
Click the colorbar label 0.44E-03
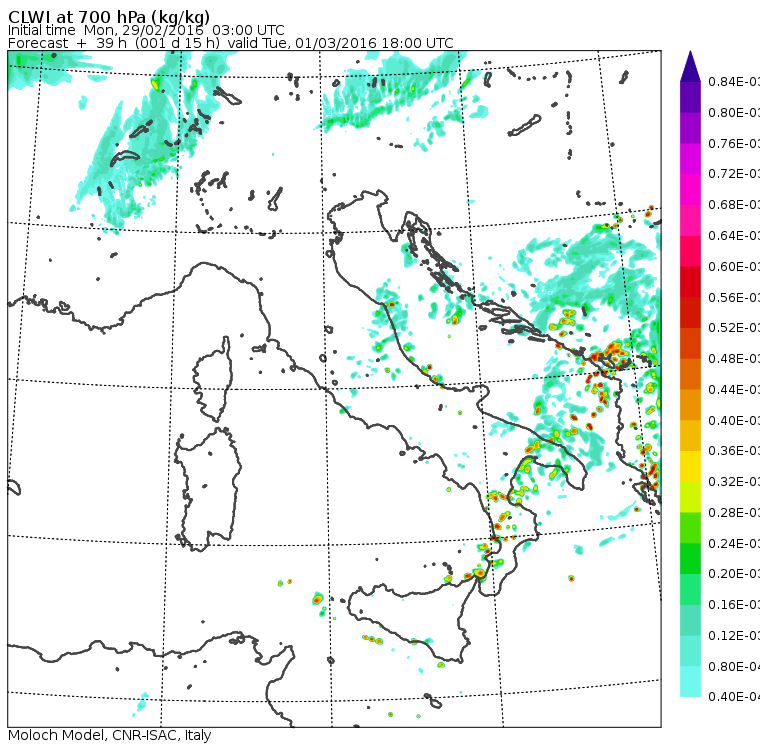734,390
